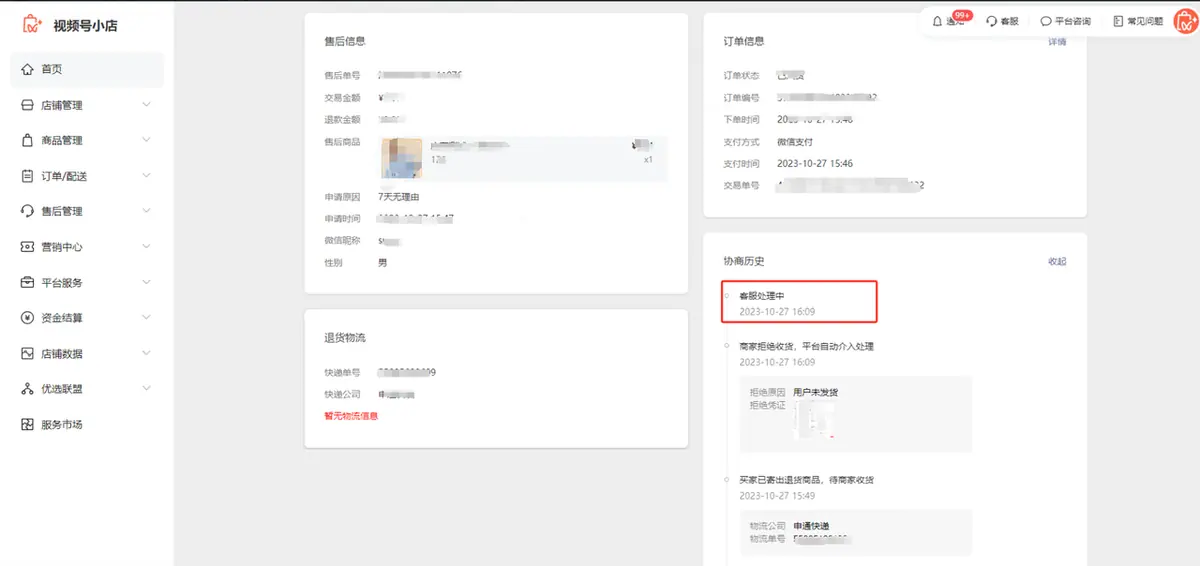Open the 店铺管理 store icon in sidebar
1200x566 pixels.
tap(28, 105)
